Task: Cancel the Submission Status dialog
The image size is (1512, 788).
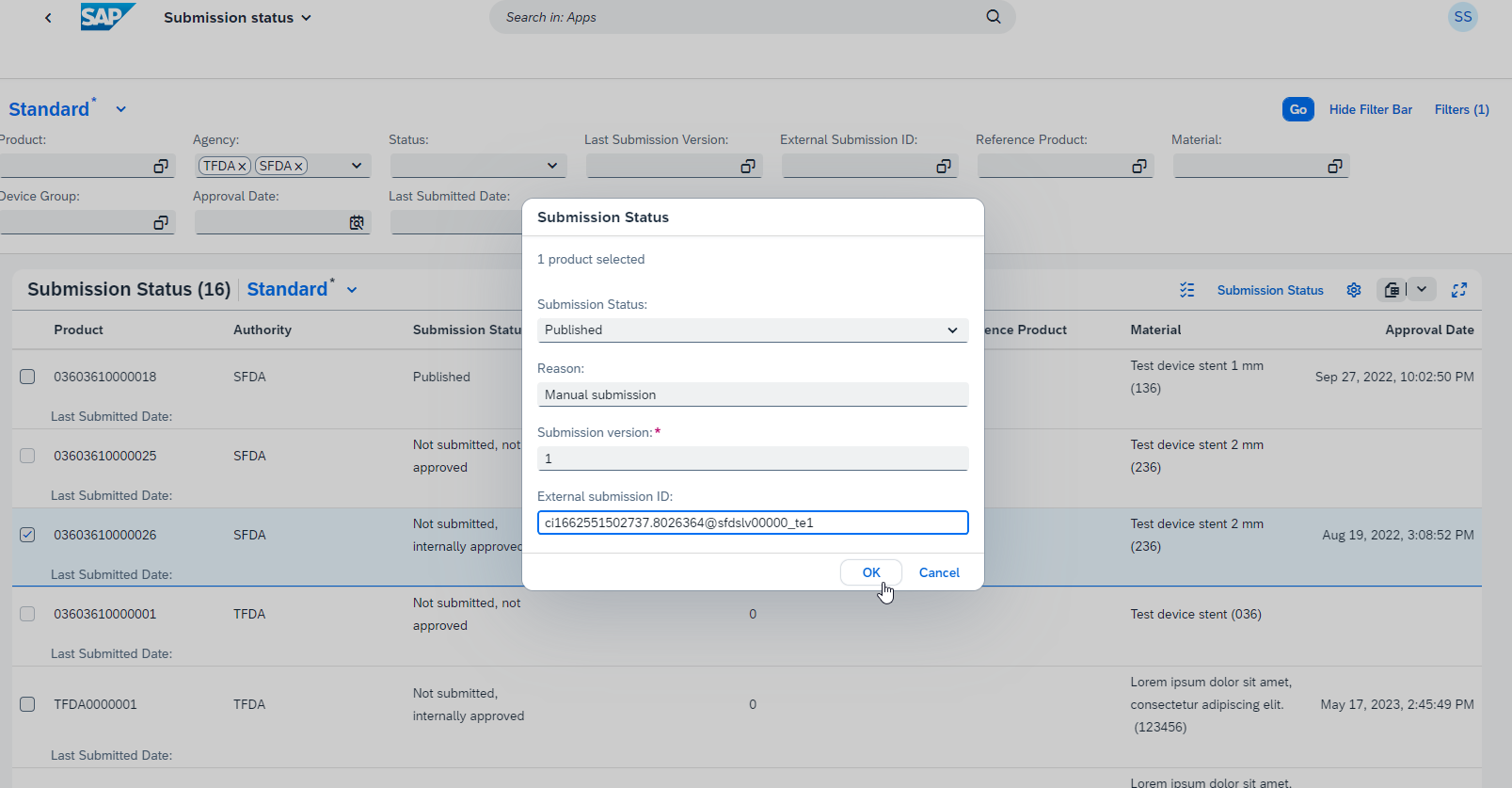Action: (x=939, y=572)
